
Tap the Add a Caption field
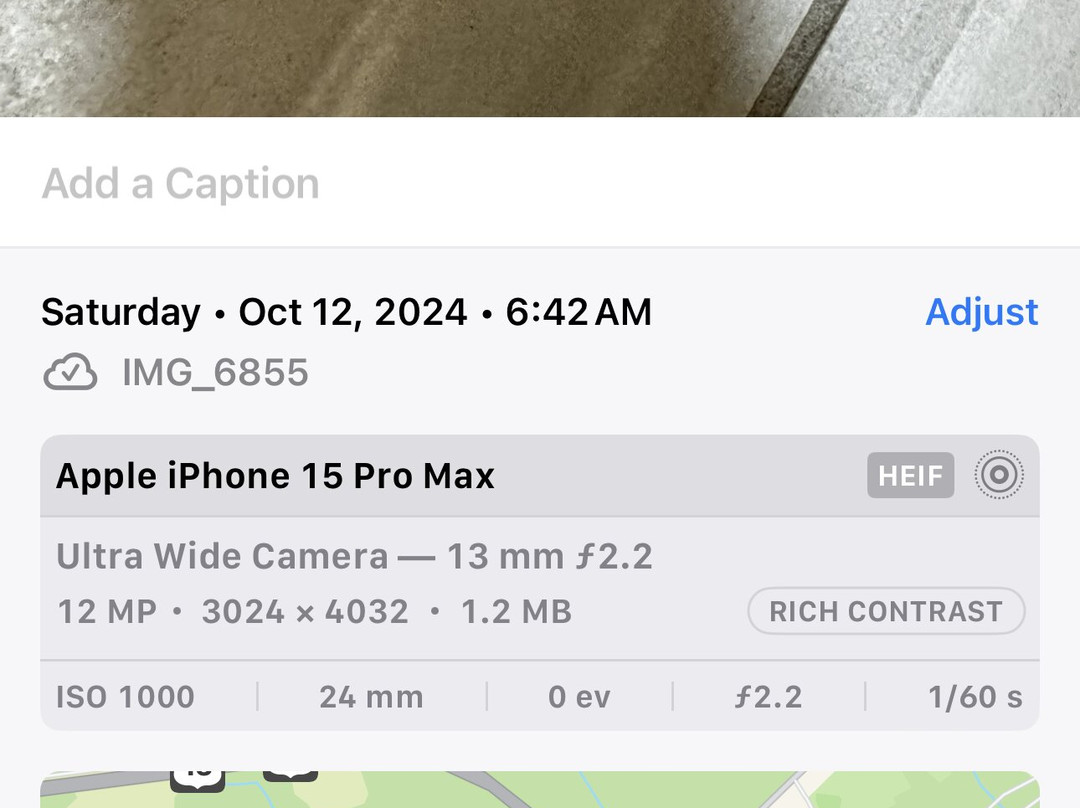(181, 184)
